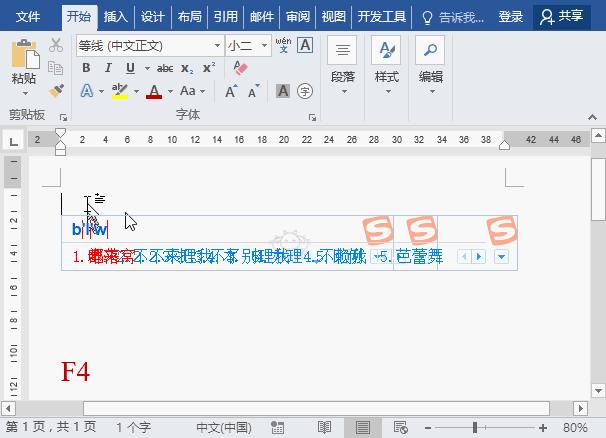The image size is (606, 438).
Task: Select IME candidate 5 芭蕾舞
Action: click(411, 257)
